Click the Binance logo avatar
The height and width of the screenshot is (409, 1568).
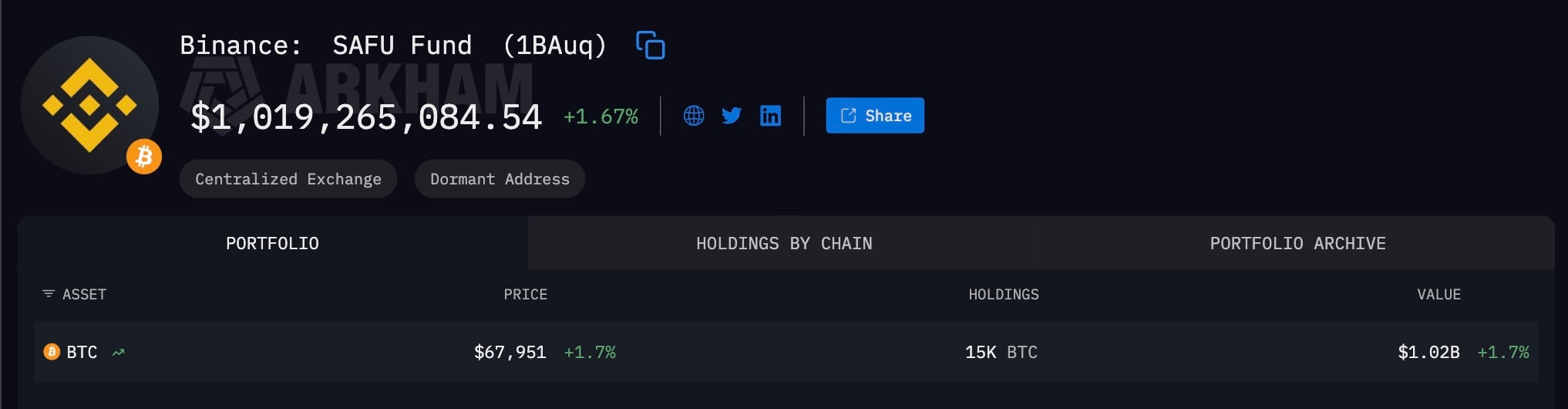[x=89, y=105]
